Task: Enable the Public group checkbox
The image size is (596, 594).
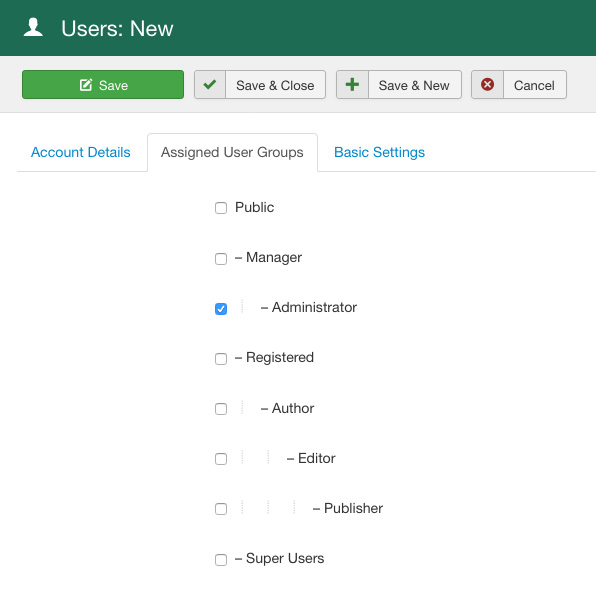Action: click(221, 208)
